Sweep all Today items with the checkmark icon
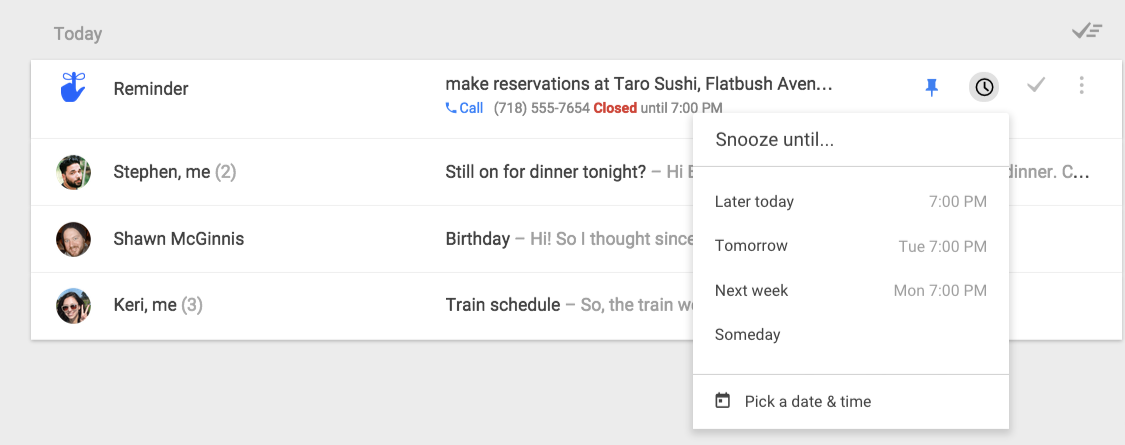 pos(1086,31)
